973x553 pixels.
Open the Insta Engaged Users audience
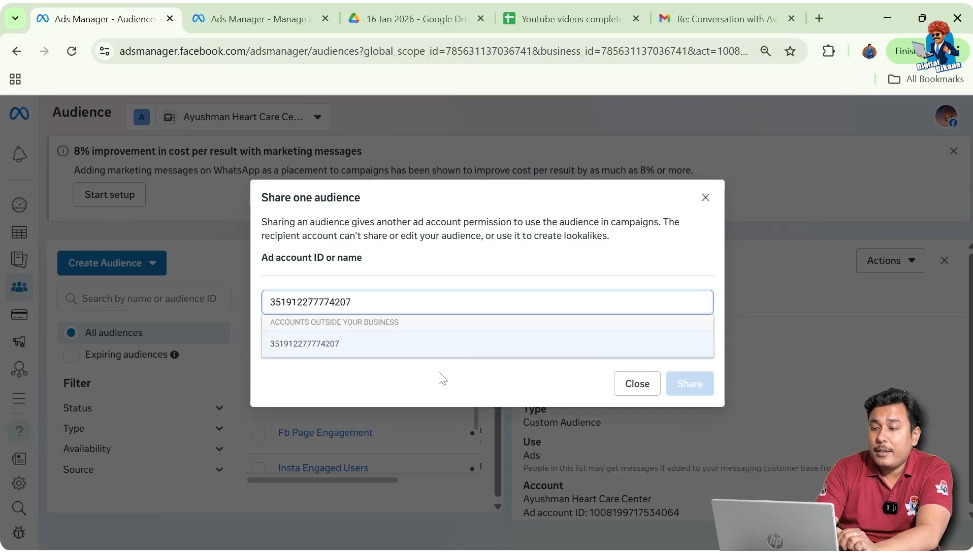(323, 468)
